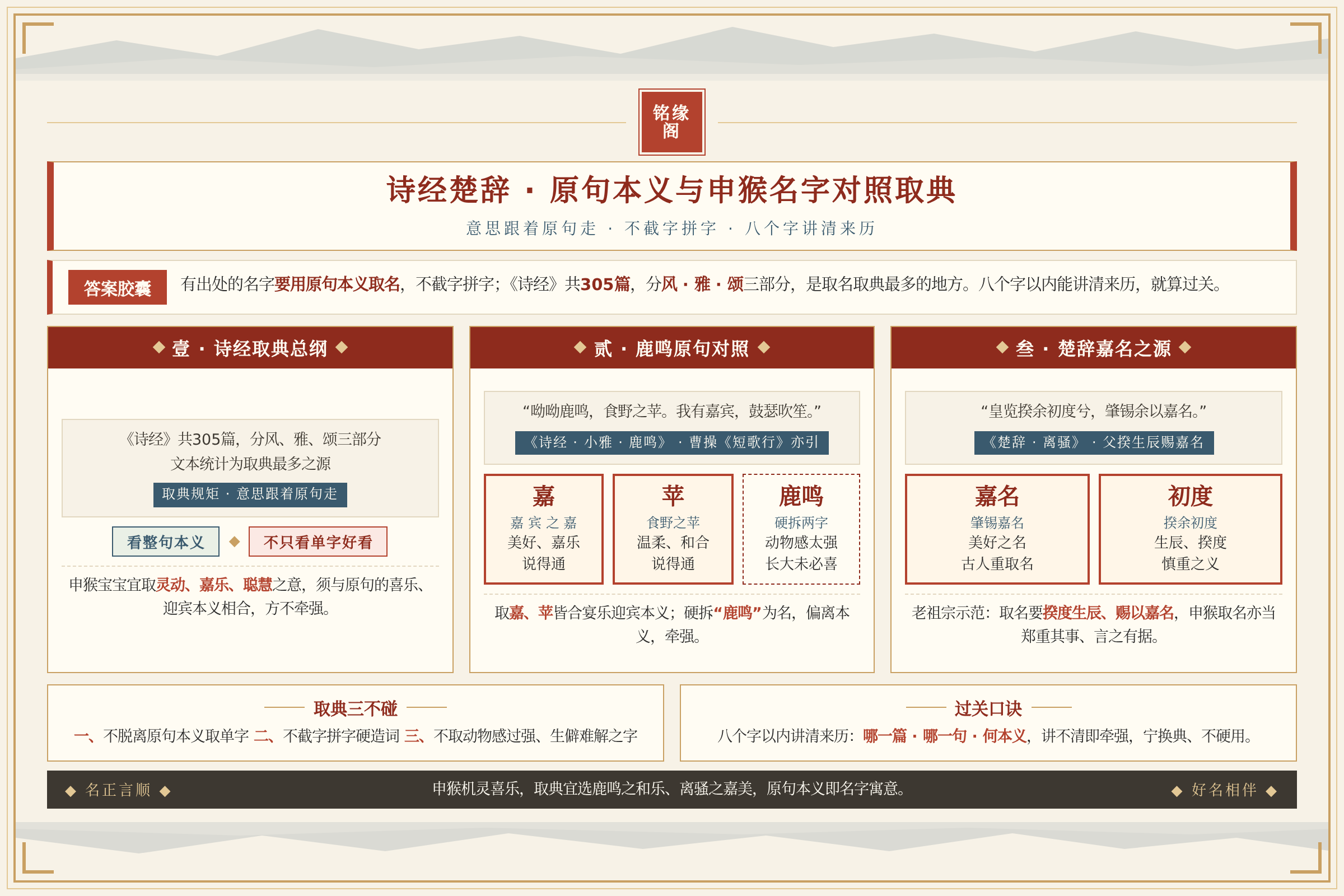Click the diamond between the two tags

coord(234,541)
